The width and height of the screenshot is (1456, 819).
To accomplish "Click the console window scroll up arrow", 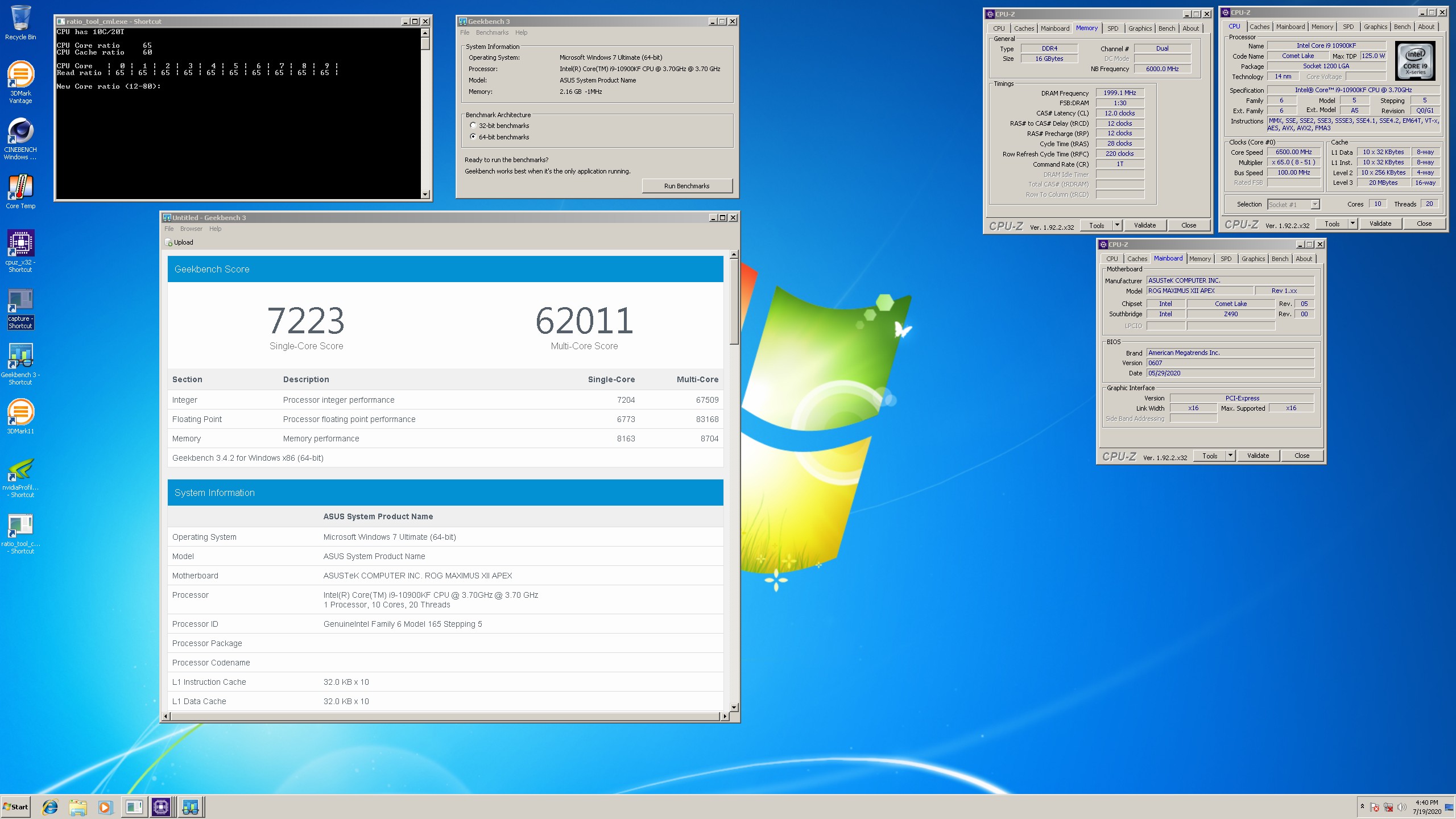I will tap(425, 32).
